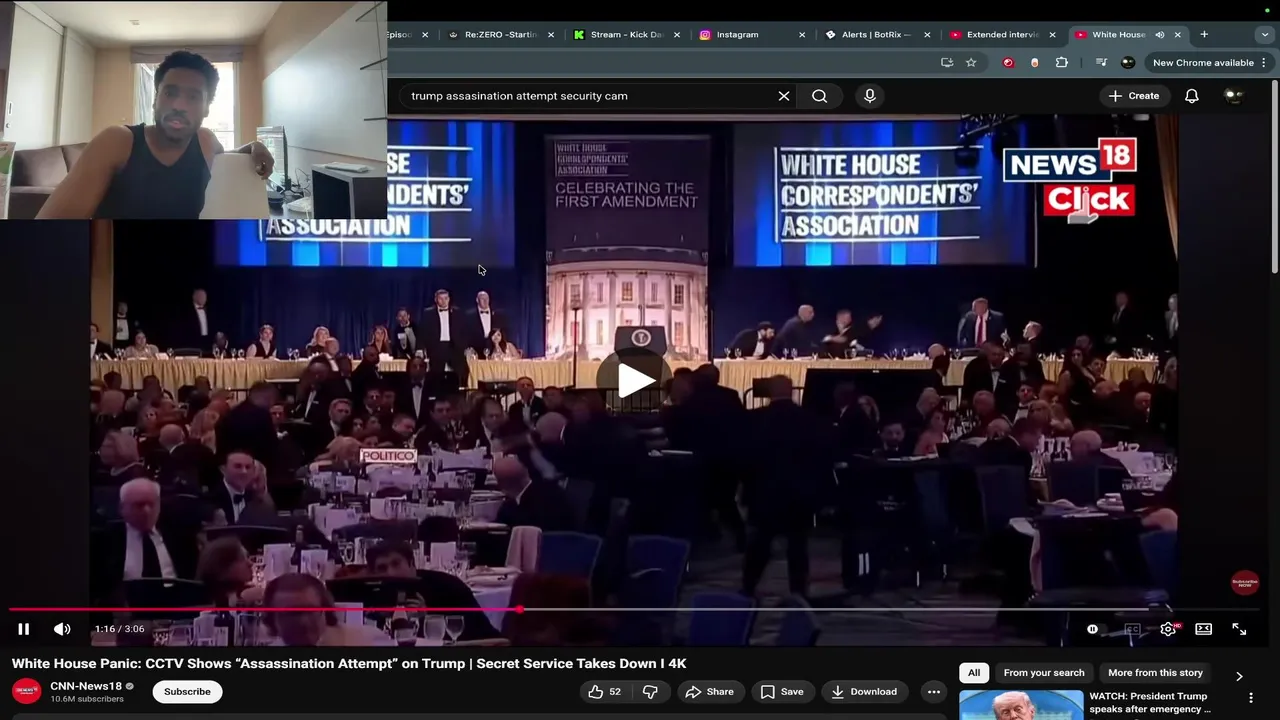Viewport: 1280px width, 720px height.
Task: Show more filter chips with the right arrow
Action: tap(1239, 676)
